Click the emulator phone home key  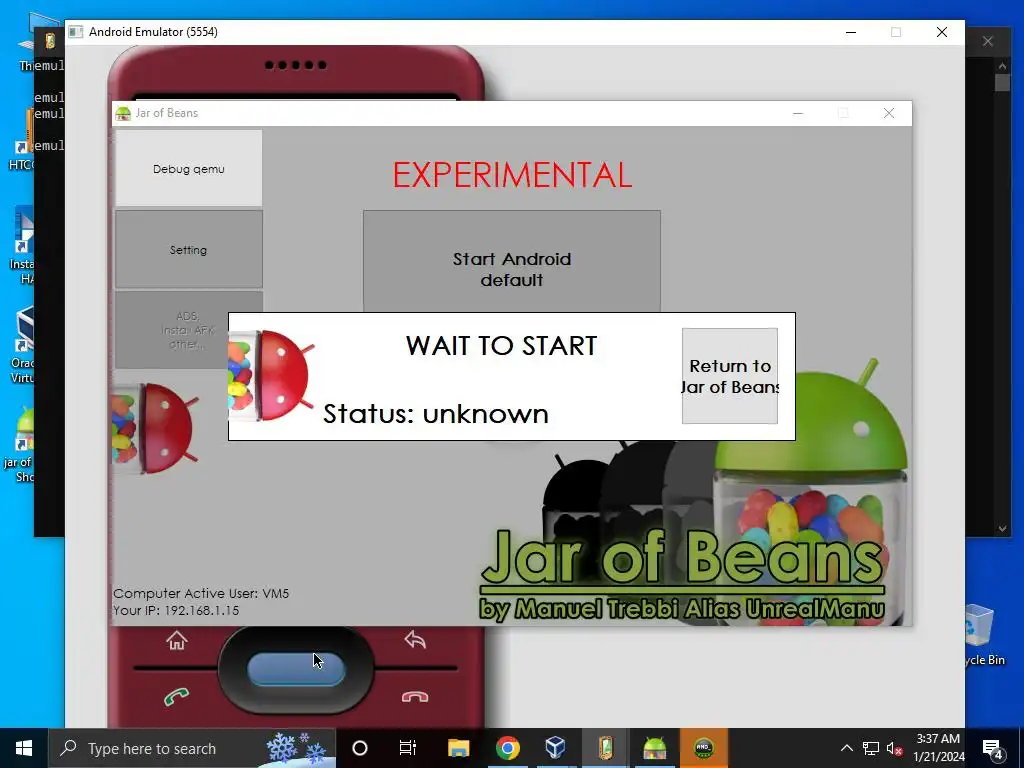(176, 641)
